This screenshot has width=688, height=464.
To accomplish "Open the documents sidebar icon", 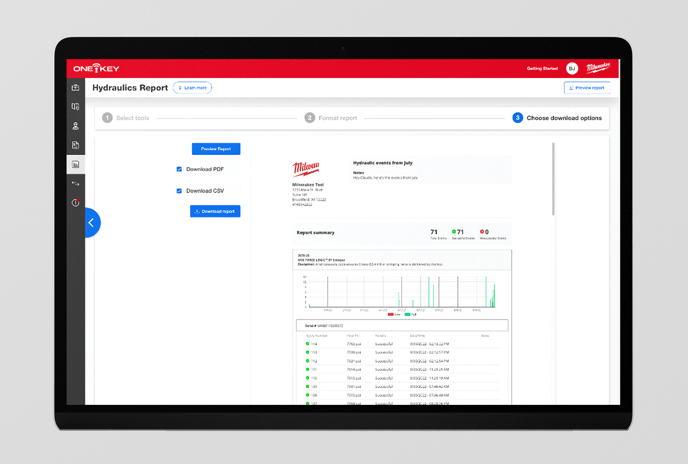I will pyautogui.click(x=75, y=145).
